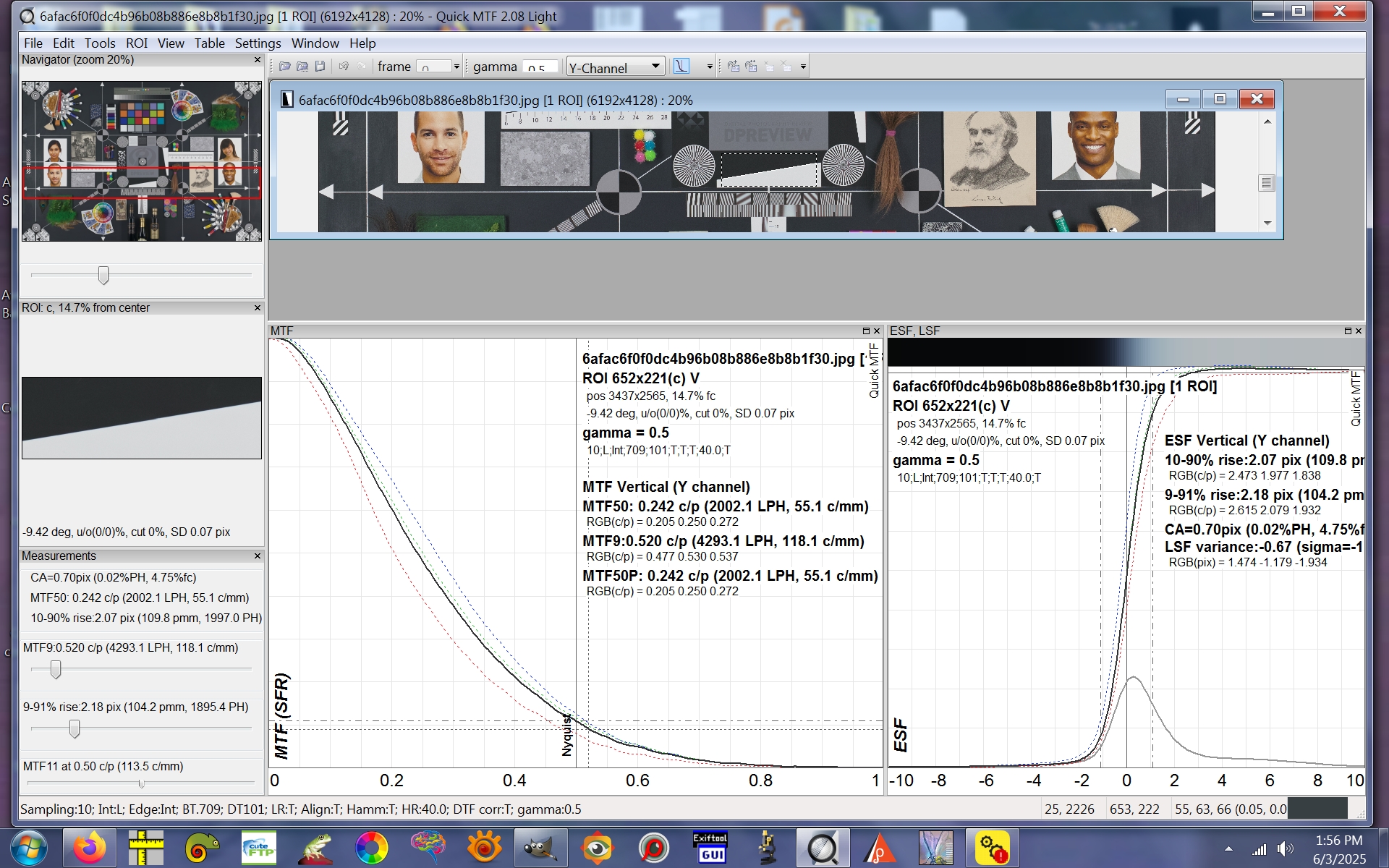
Task: Expand the ROI toolbar overflow arrow
Action: coord(803,67)
